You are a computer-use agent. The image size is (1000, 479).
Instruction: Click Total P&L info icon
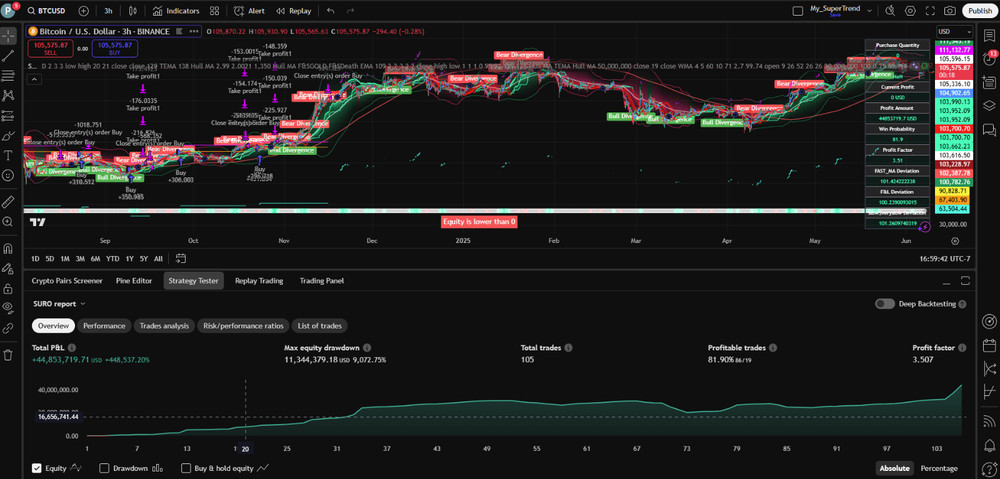71,348
